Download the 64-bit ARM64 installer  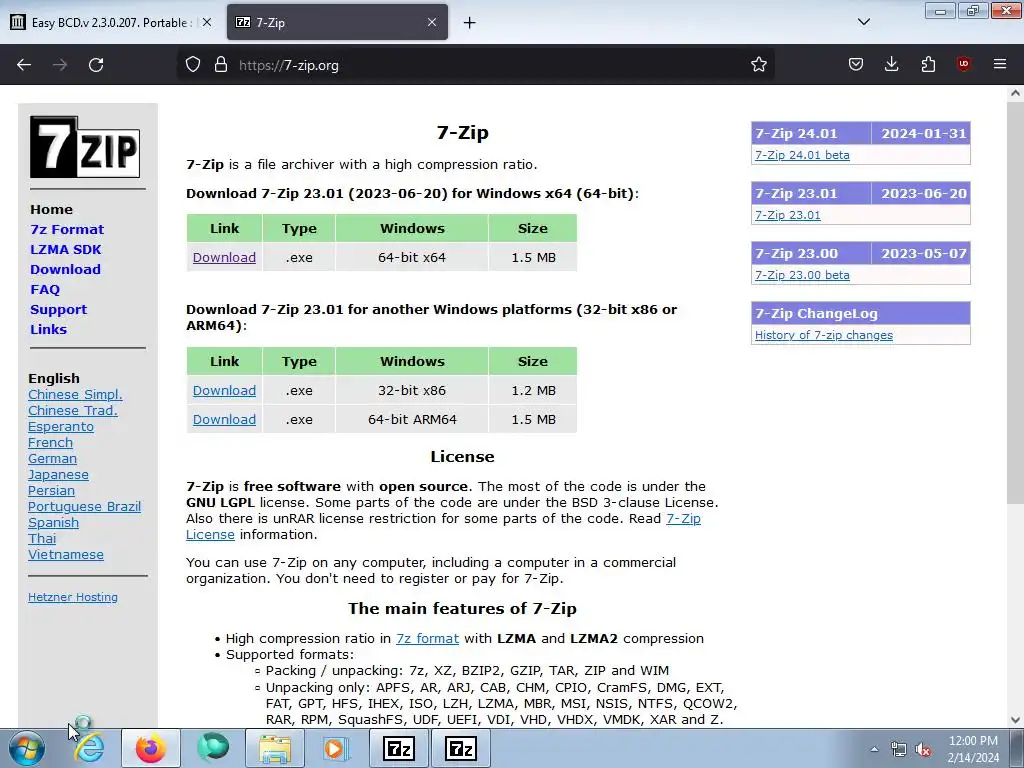[x=224, y=419]
